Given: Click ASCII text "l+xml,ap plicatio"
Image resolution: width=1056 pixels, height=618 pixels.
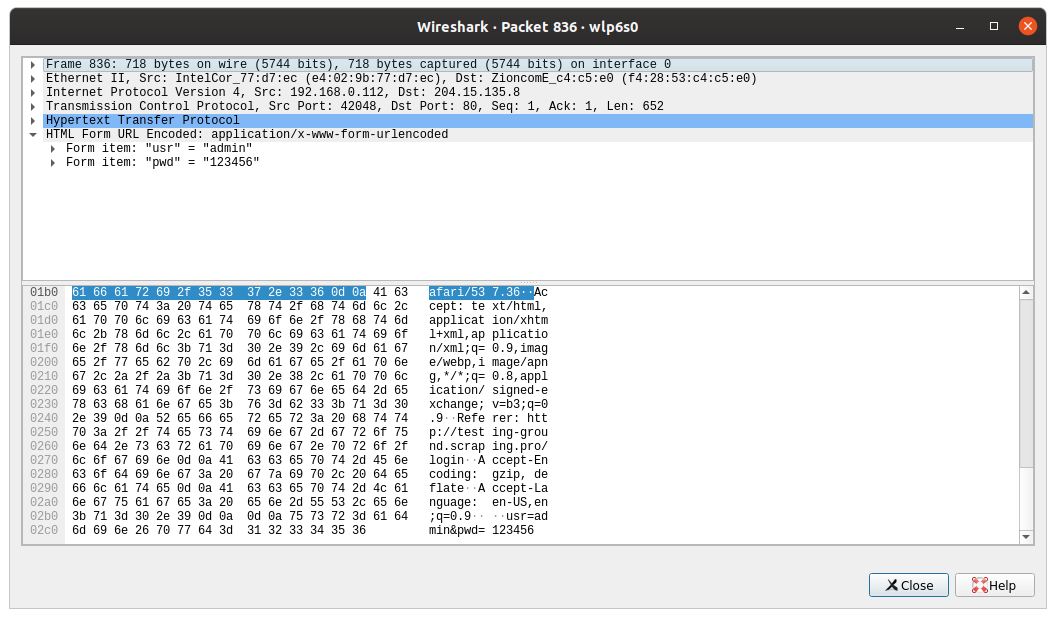Looking at the screenshot, I should pyautogui.click(x=488, y=335).
